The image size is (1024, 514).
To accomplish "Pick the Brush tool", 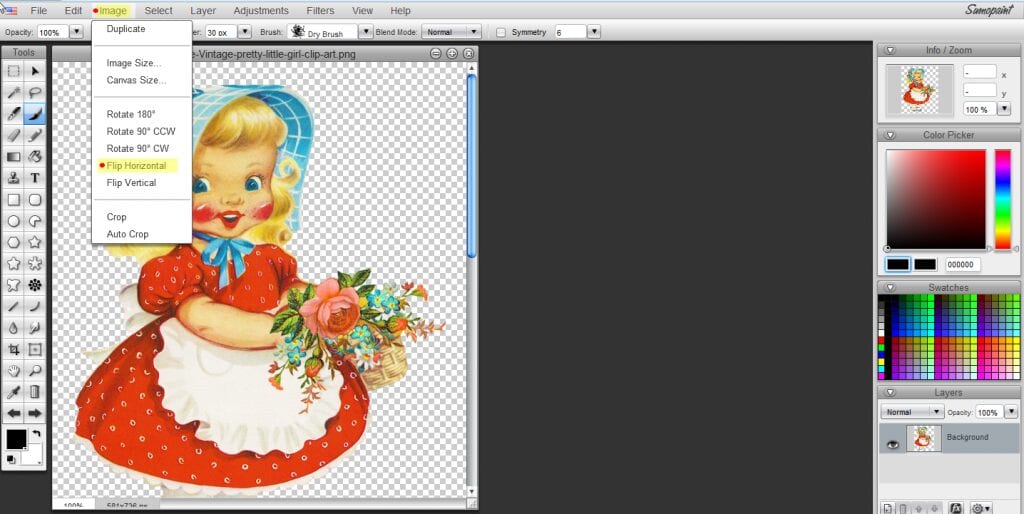I will [35, 114].
